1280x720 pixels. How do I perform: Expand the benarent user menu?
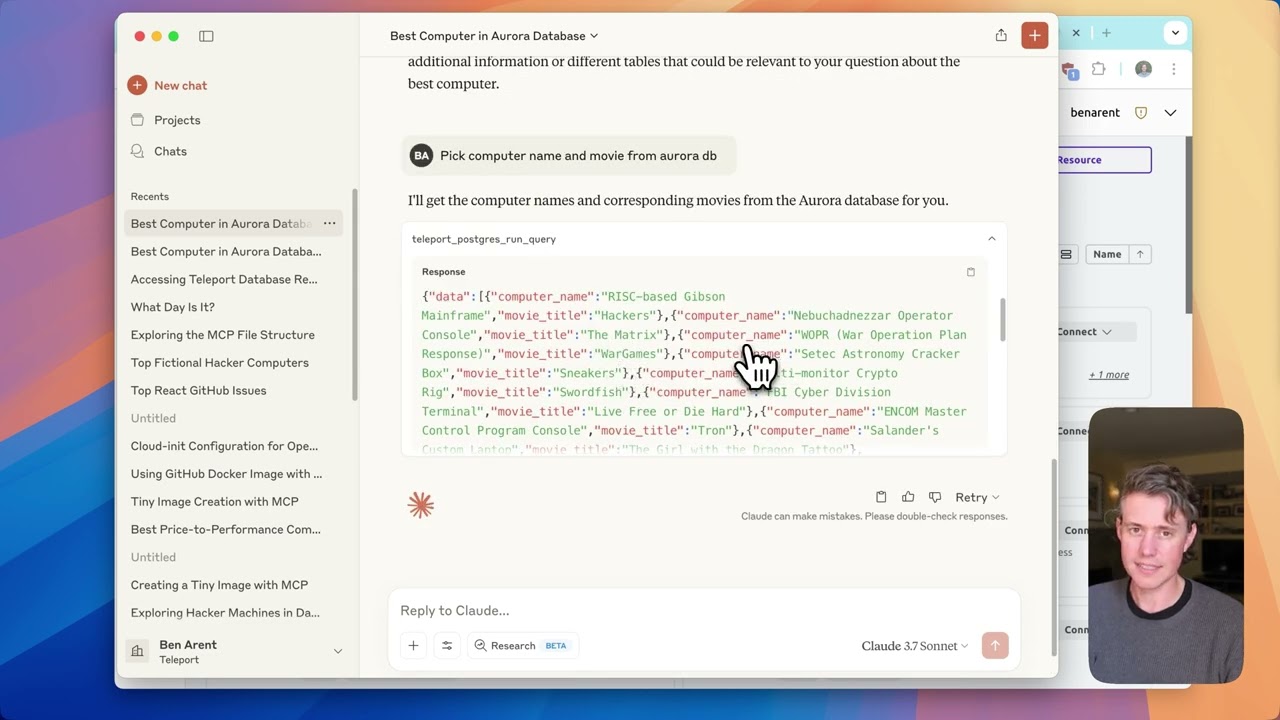point(1170,112)
